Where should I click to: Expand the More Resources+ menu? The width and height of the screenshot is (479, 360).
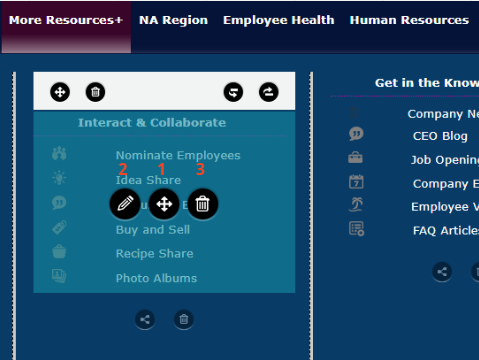point(66,20)
